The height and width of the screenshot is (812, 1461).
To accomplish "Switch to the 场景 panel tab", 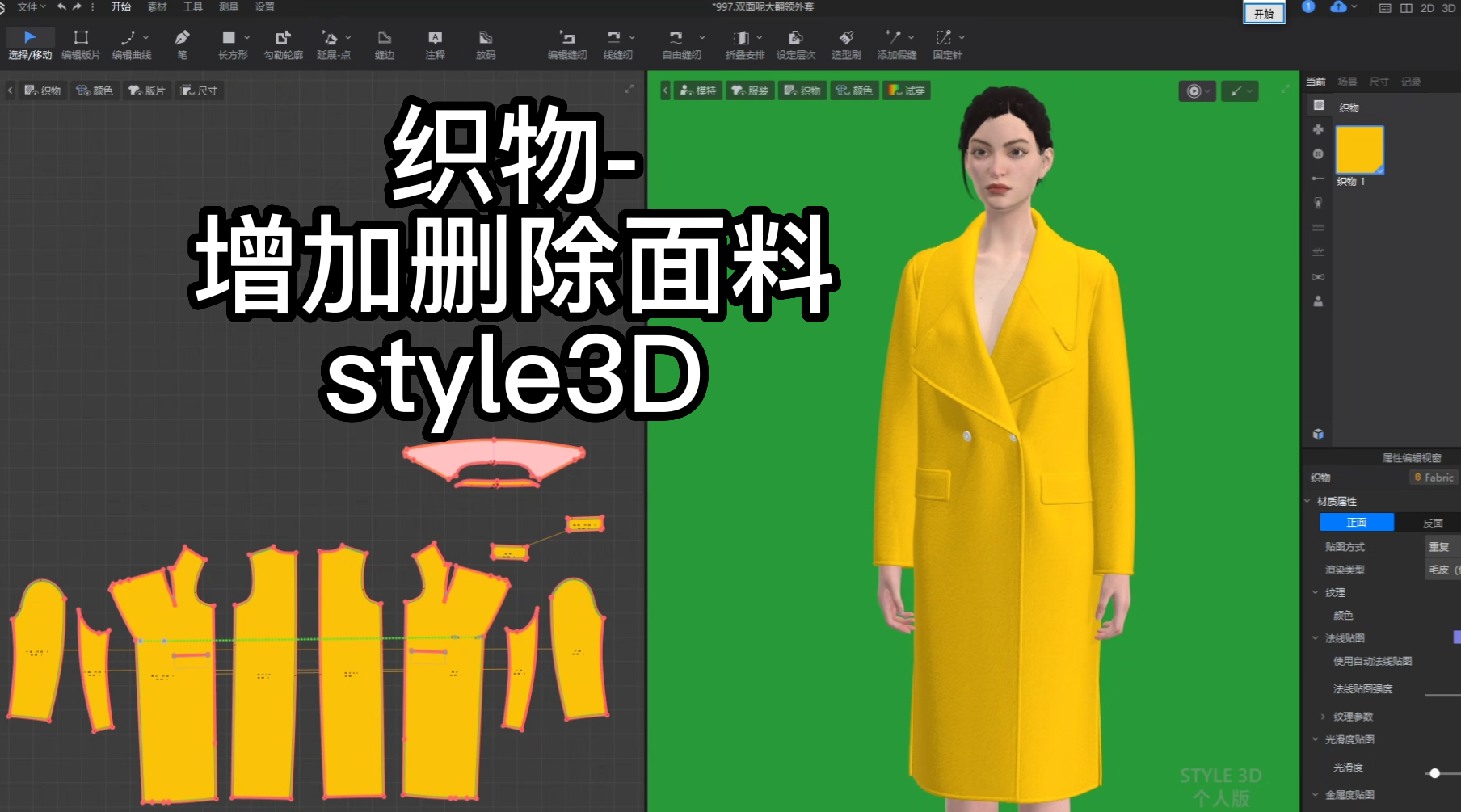I will [x=1347, y=82].
